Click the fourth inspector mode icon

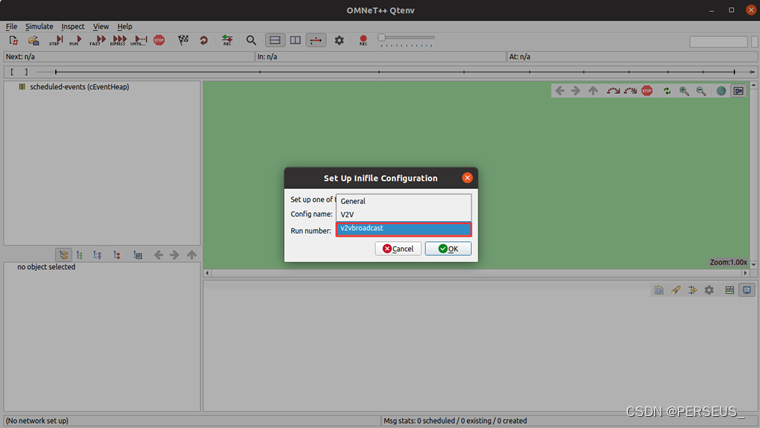pyautogui.click(x=117, y=255)
